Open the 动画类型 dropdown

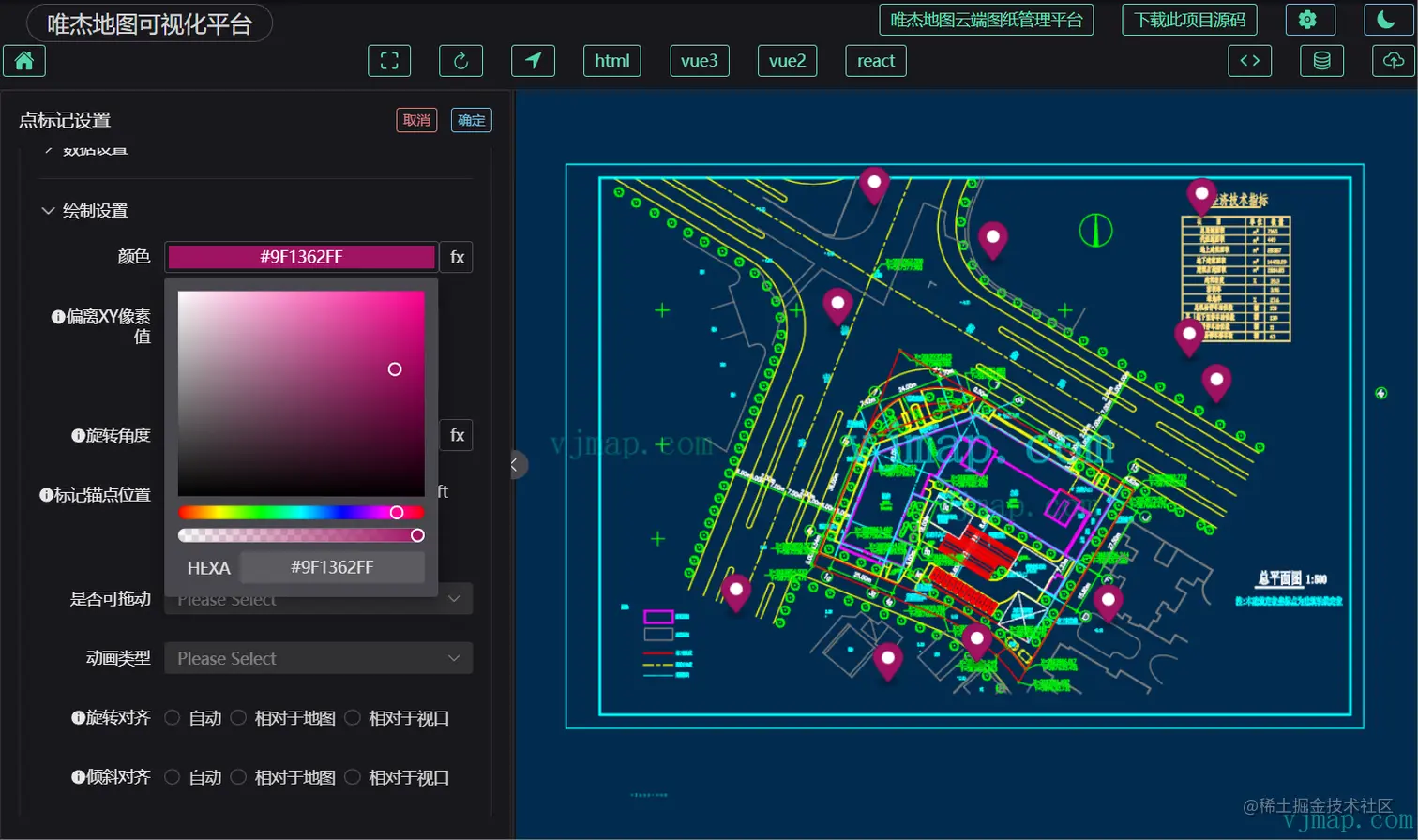click(x=319, y=658)
